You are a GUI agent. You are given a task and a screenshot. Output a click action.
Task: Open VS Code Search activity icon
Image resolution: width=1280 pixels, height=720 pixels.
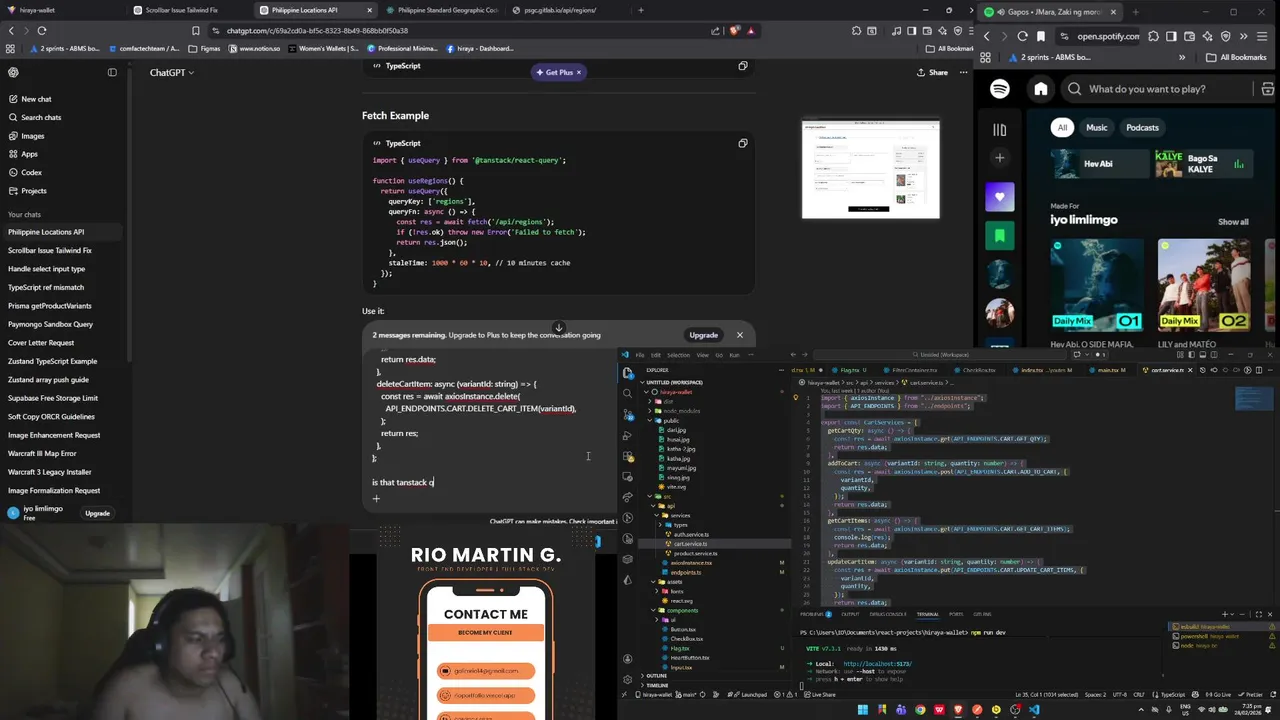[627, 394]
